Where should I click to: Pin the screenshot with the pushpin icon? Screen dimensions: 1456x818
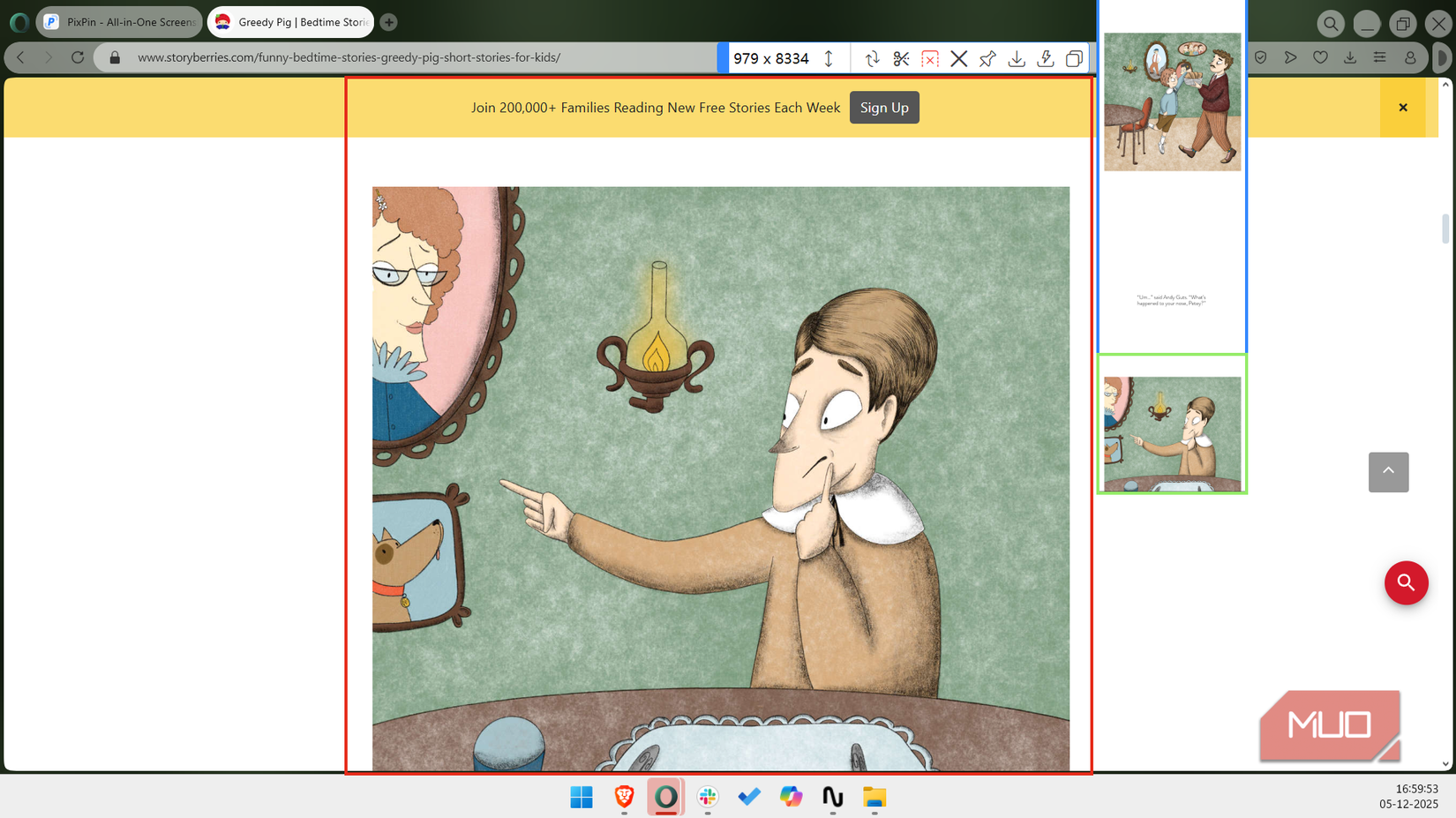987,58
